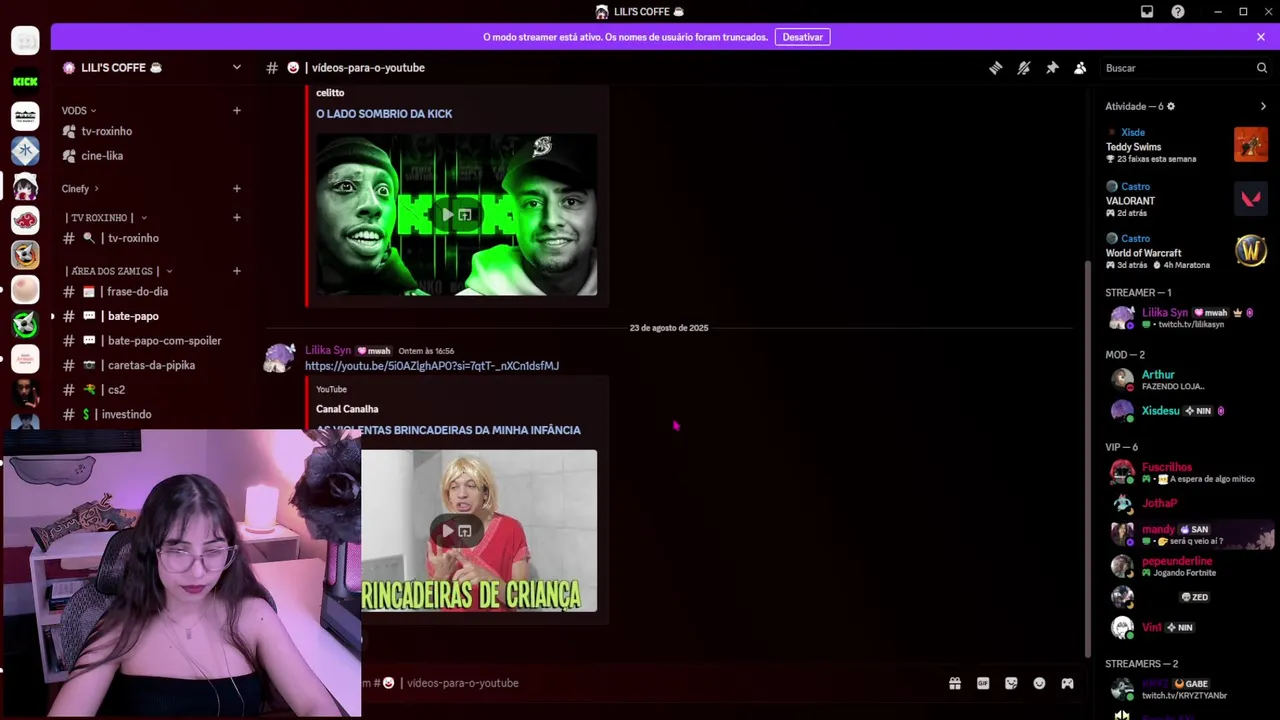Screen dimensions: 1280x720
Task: Open Discord direct messages home icon
Action: coord(25,41)
